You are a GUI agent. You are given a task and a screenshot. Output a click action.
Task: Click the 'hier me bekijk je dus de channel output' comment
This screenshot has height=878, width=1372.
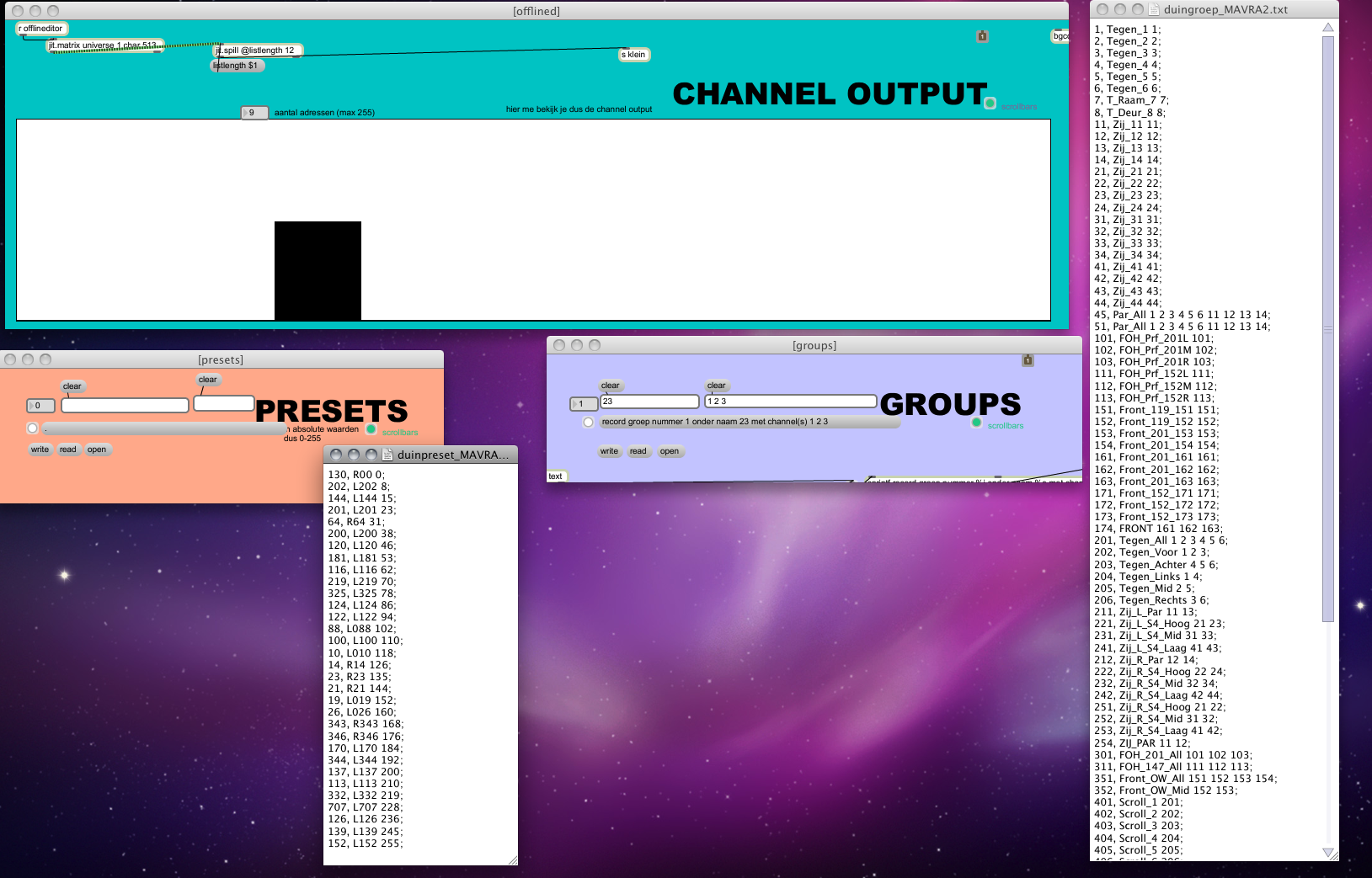(x=579, y=109)
